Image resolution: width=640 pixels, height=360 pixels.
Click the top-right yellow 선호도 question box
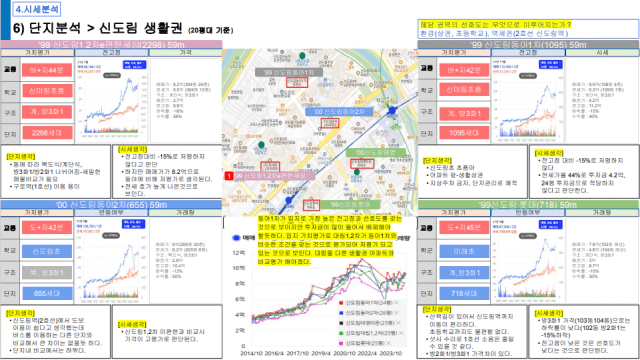[528, 29]
